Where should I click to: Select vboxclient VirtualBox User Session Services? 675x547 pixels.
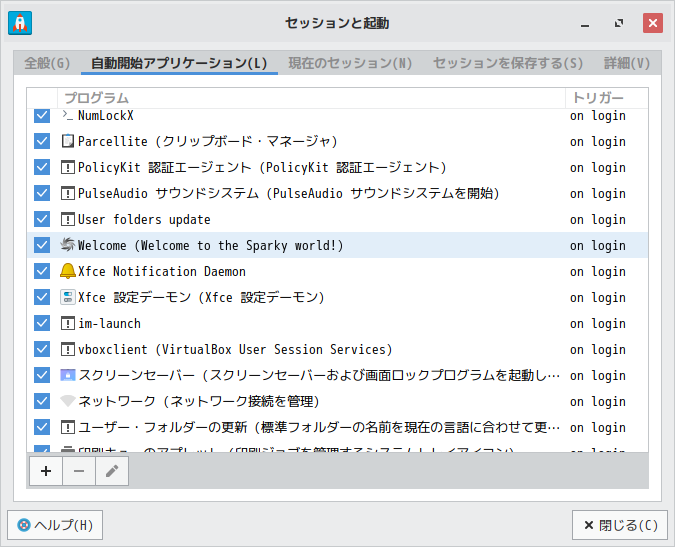coord(235,349)
